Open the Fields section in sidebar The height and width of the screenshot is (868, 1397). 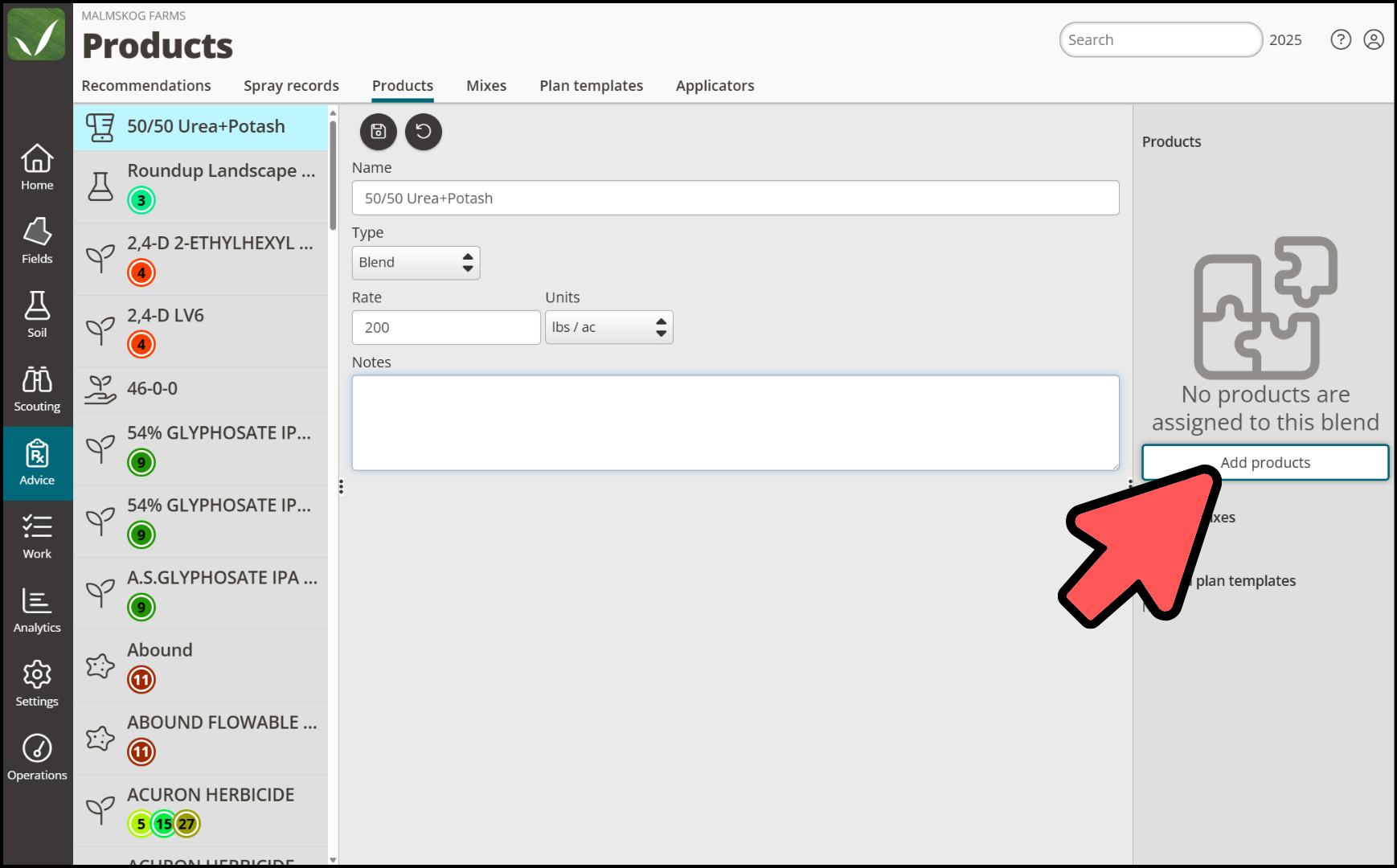[37, 241]
